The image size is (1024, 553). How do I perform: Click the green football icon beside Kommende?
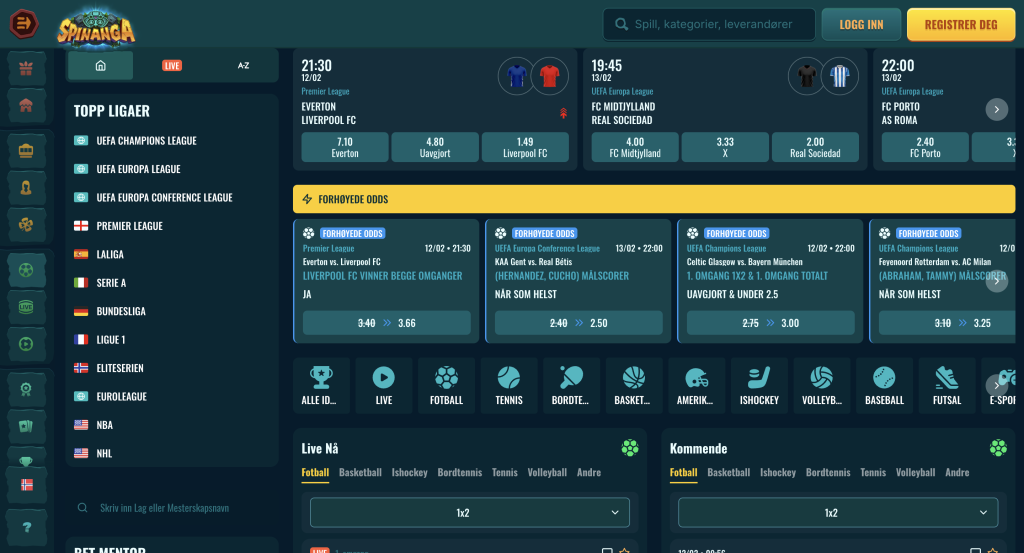(998, 448)
